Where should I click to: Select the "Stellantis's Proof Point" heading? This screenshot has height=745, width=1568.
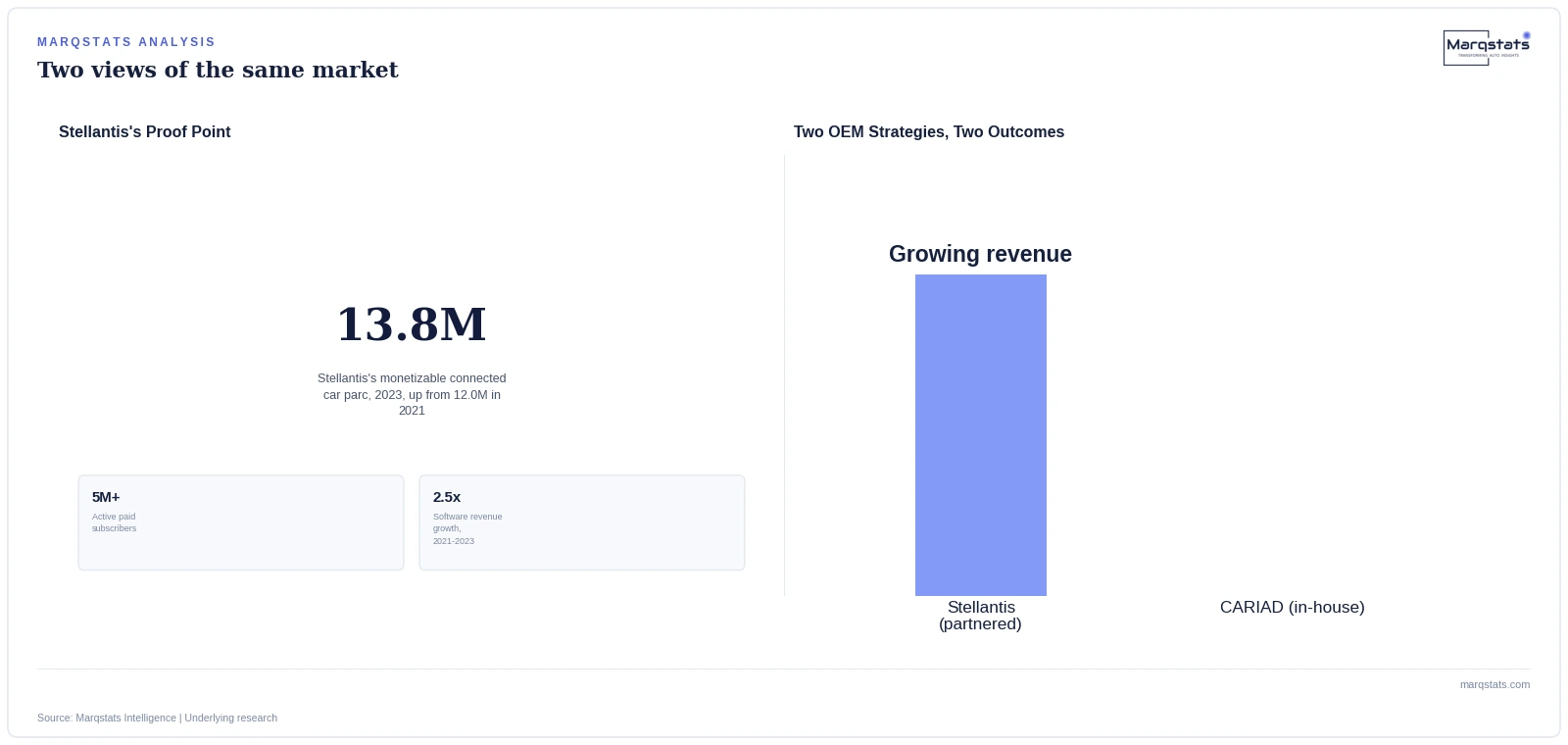[x=144, y=131]
